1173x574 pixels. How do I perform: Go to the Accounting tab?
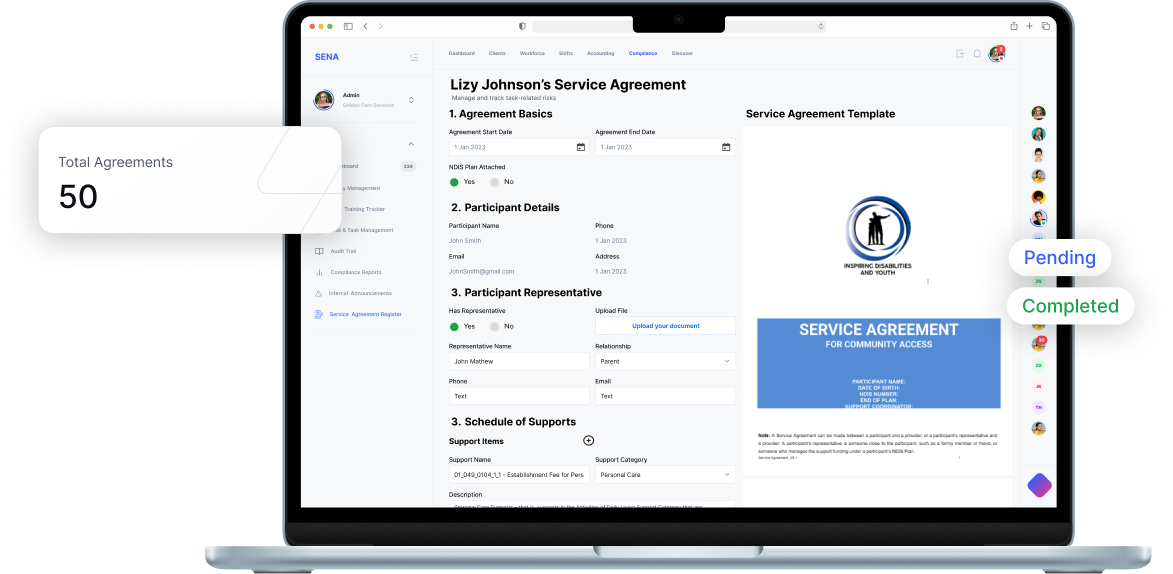coord(600,53)
